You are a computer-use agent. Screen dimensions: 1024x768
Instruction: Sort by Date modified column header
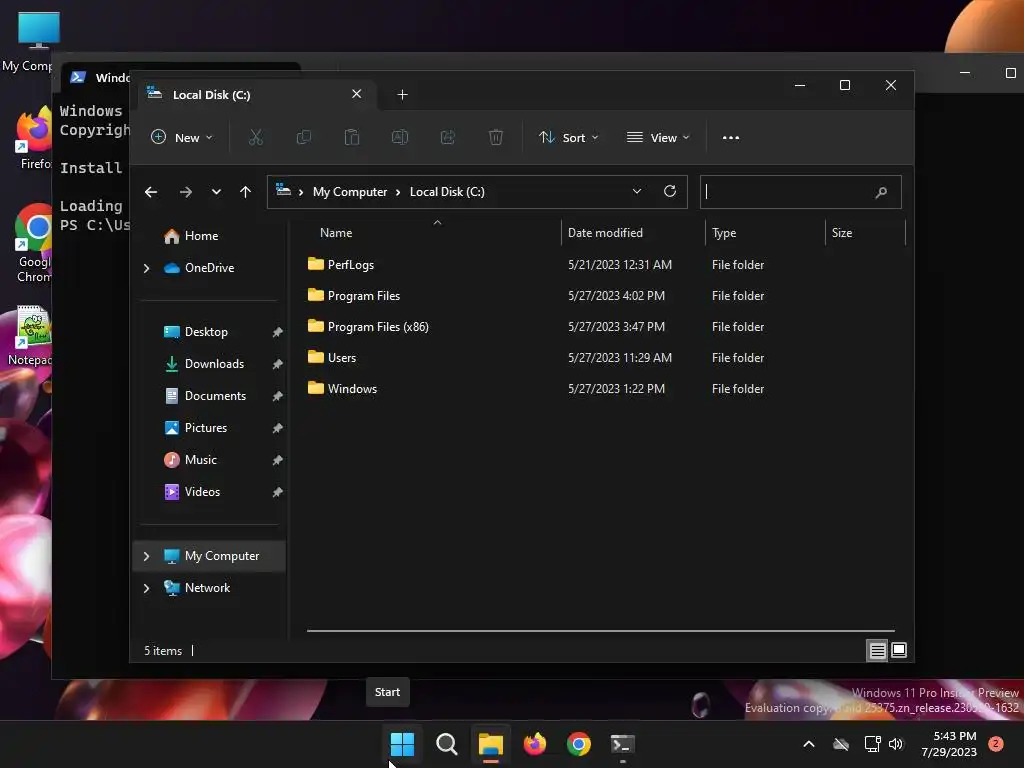pos(605,233)
